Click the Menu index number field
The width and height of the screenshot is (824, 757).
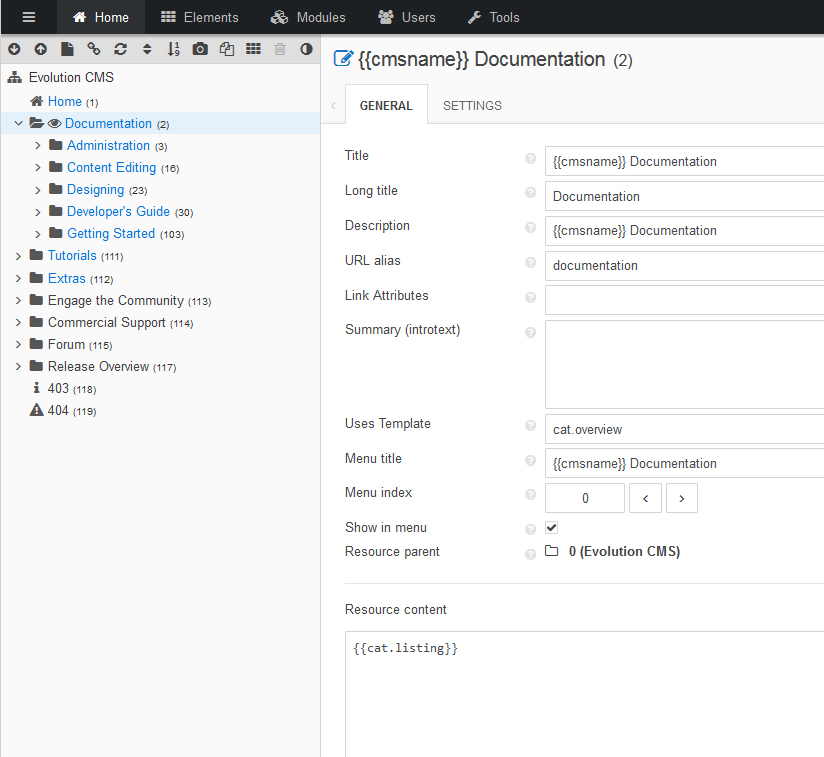pyautogui.click(x=585, y=498)
